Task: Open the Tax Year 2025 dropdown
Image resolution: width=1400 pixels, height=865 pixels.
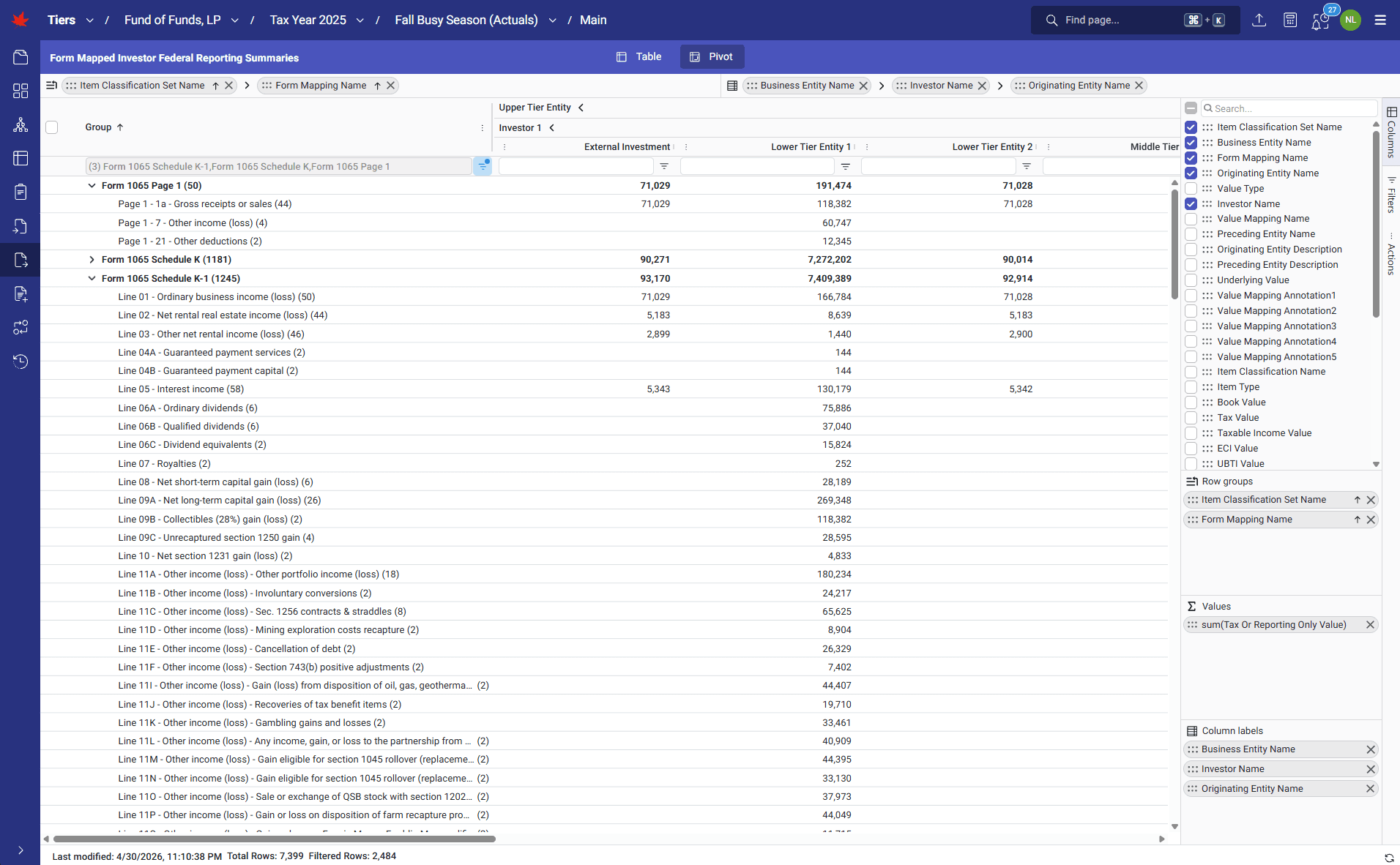Action: 360,20
